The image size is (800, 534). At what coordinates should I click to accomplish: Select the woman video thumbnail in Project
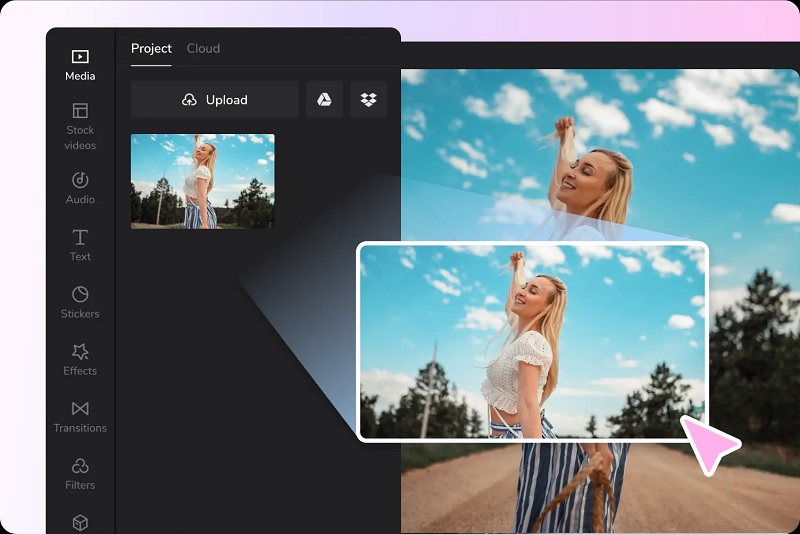[203, 181]
